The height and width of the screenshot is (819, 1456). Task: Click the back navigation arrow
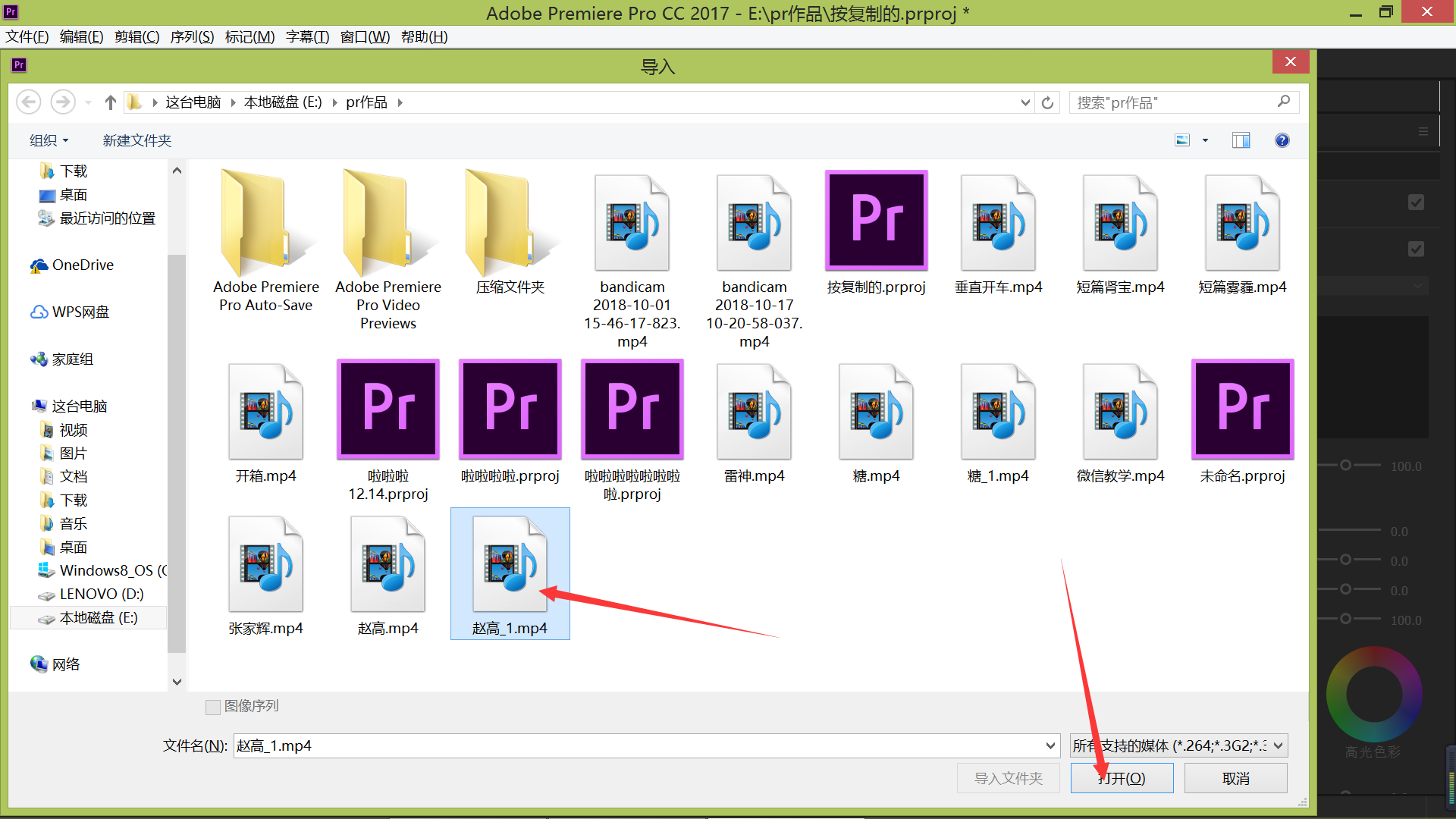pyautogui.click(x=29, y=102)
